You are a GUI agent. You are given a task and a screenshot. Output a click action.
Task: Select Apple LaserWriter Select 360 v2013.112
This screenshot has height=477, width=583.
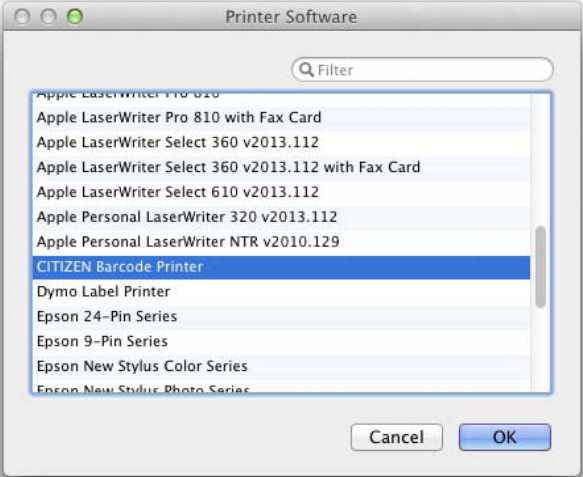coord(281,142)
